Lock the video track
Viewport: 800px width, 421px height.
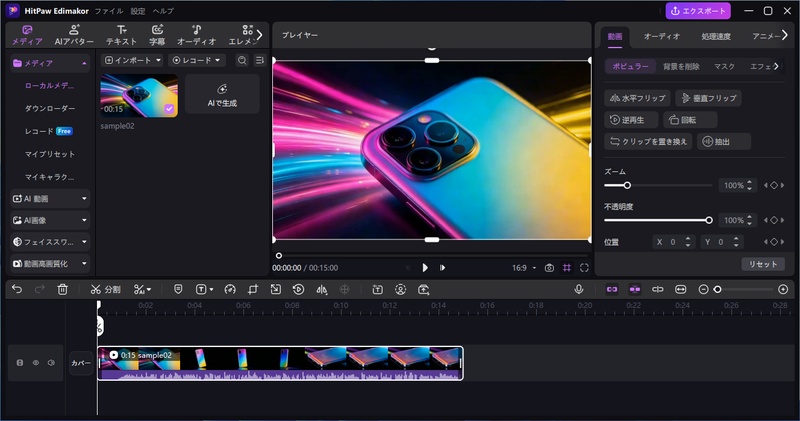tap(19, 363)
